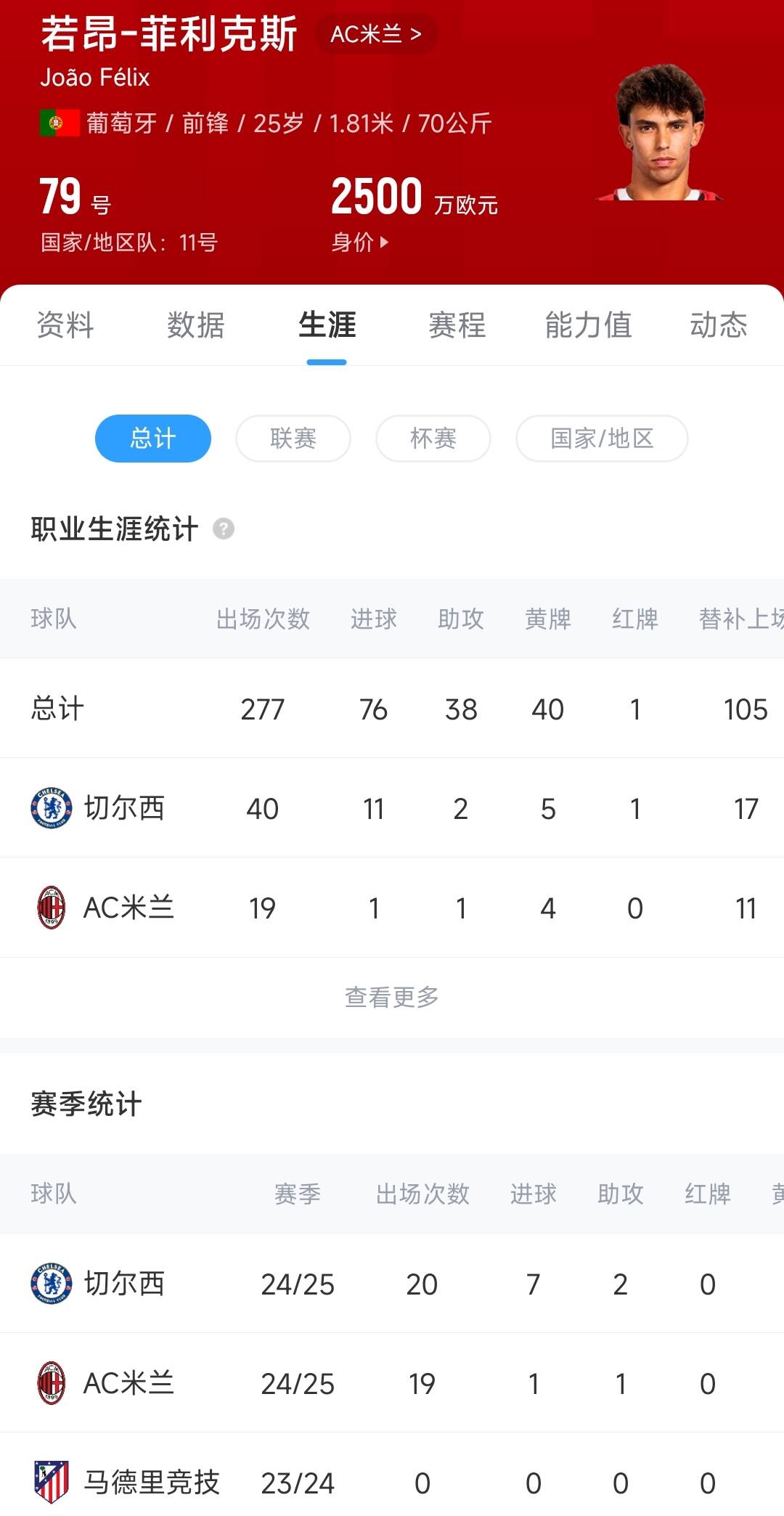Select the 总计 filter pill
The width and height of the screenshot is (784, 1516).
[x=153, y=439]
